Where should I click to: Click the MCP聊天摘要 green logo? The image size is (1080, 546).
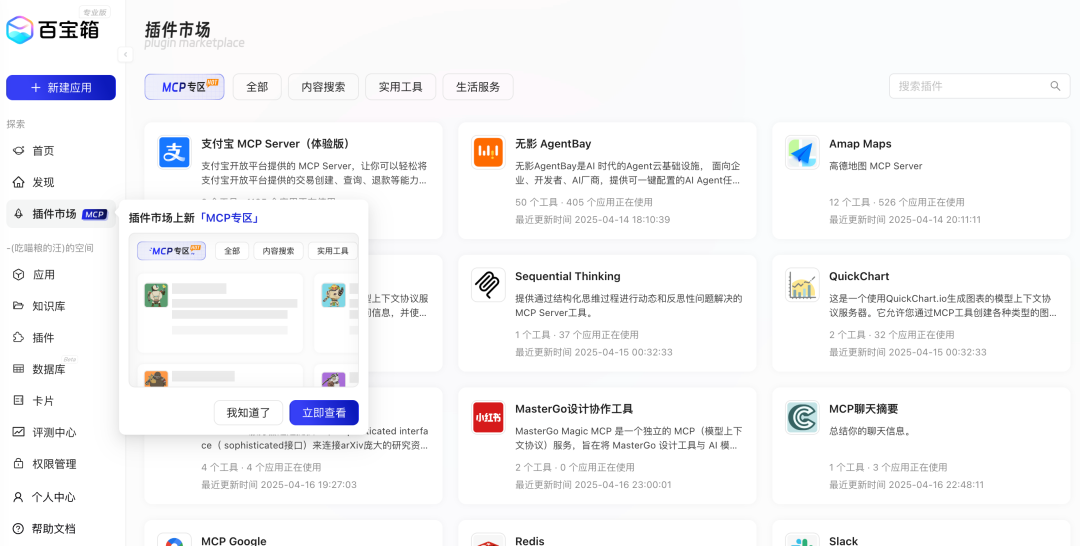tap(802, 417)
